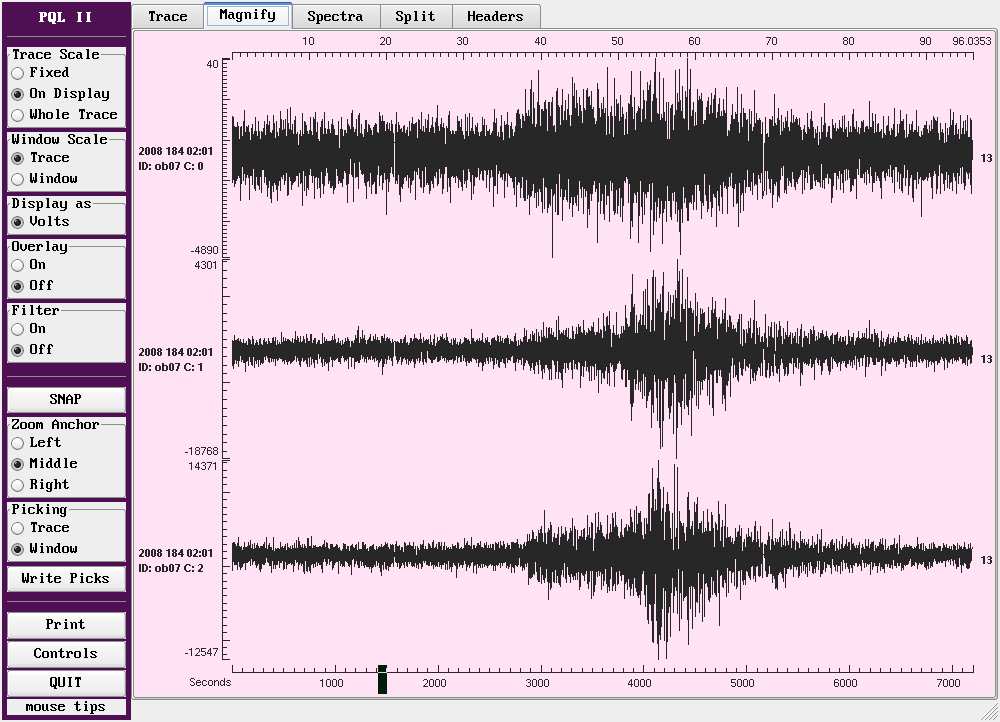This screenshot has width=1000, height=722.
Task: Choose Trace picking mode
Action: pyautogui.click(x=18, y=528)
